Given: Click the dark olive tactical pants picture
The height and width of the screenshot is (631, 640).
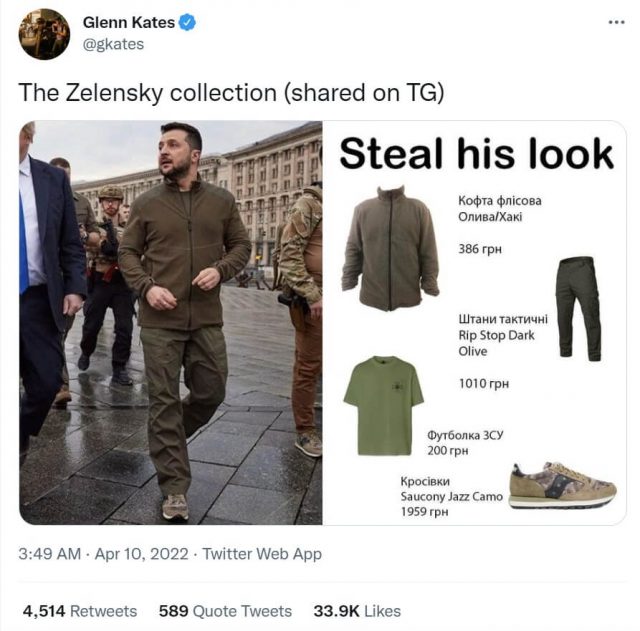Looking at the screenshot, I should coord(579,309).
